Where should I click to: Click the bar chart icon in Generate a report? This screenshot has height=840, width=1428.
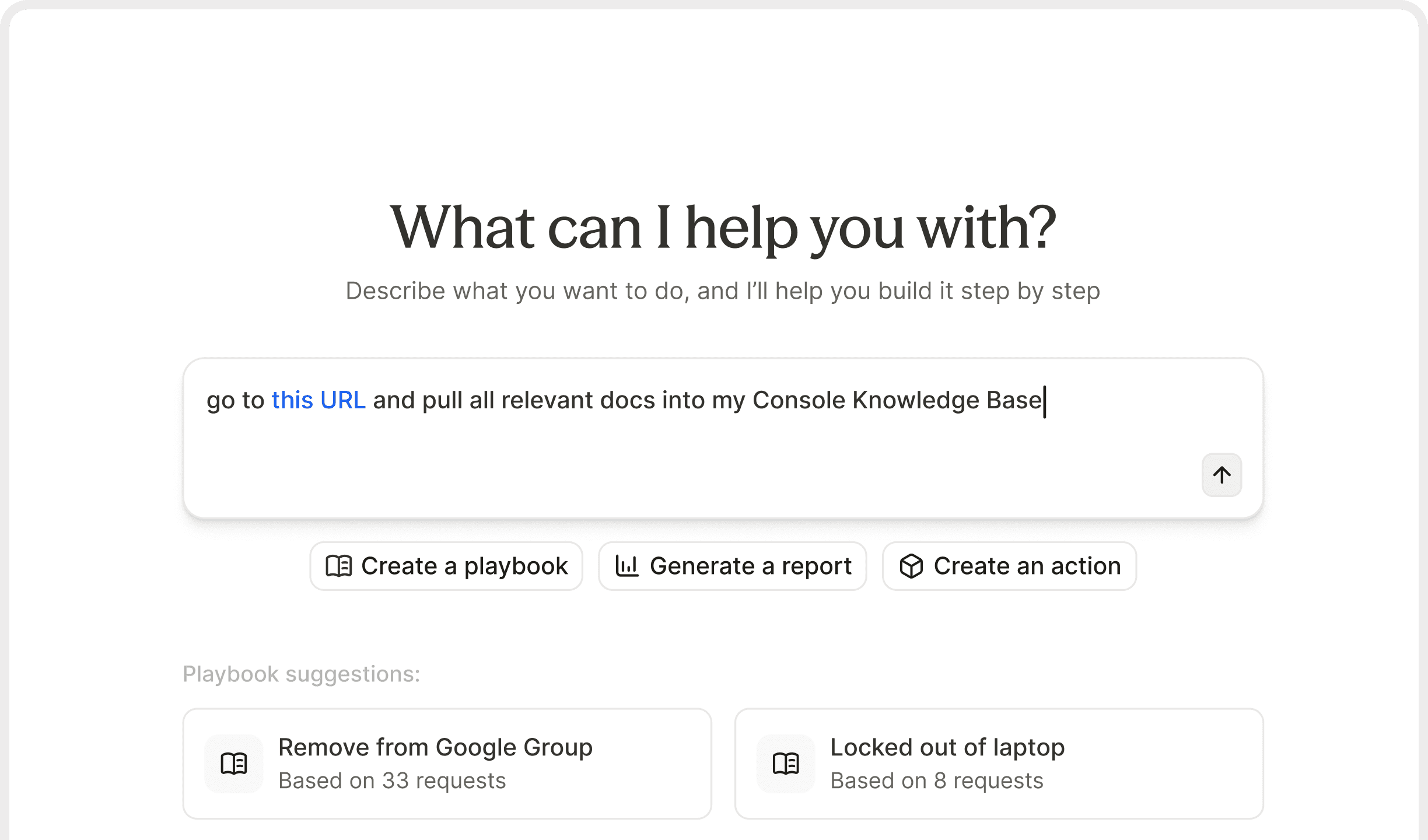tap(627, 566)
